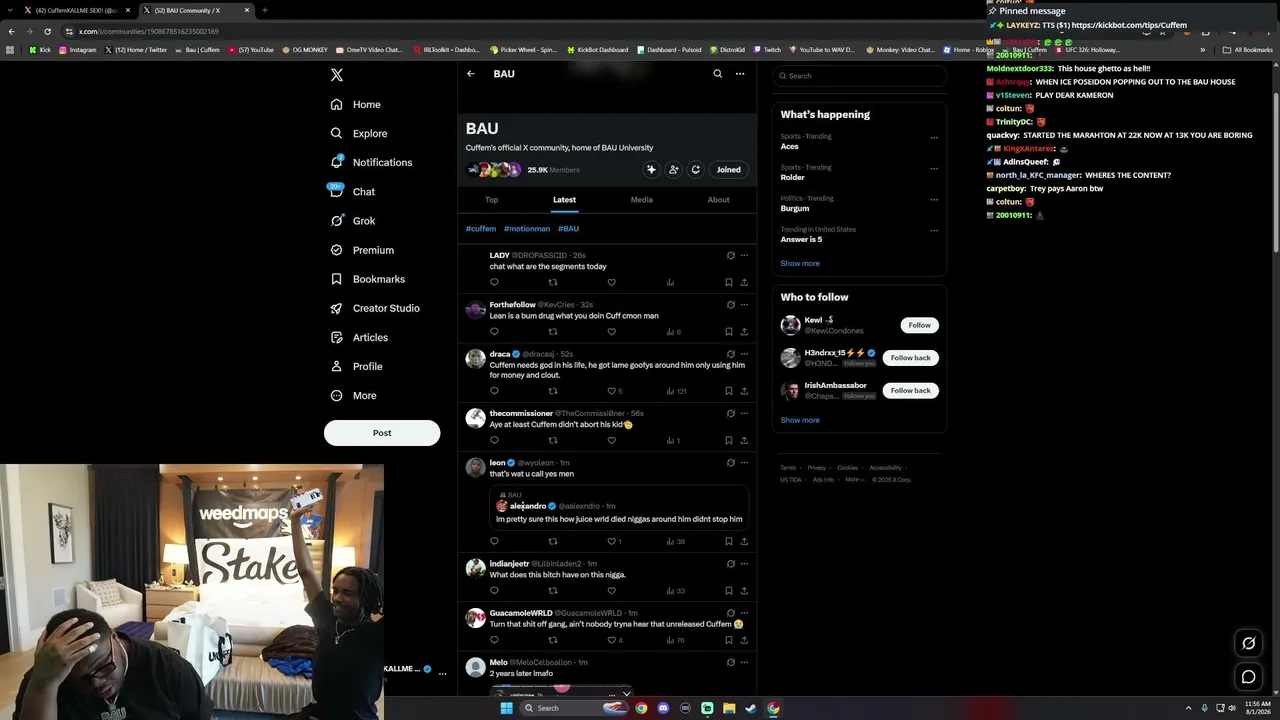This screenshot has height=720, width=1280.
Task: Bookmark thecommissioner's post
Action: pyautogui.click(x=728, y=440)
